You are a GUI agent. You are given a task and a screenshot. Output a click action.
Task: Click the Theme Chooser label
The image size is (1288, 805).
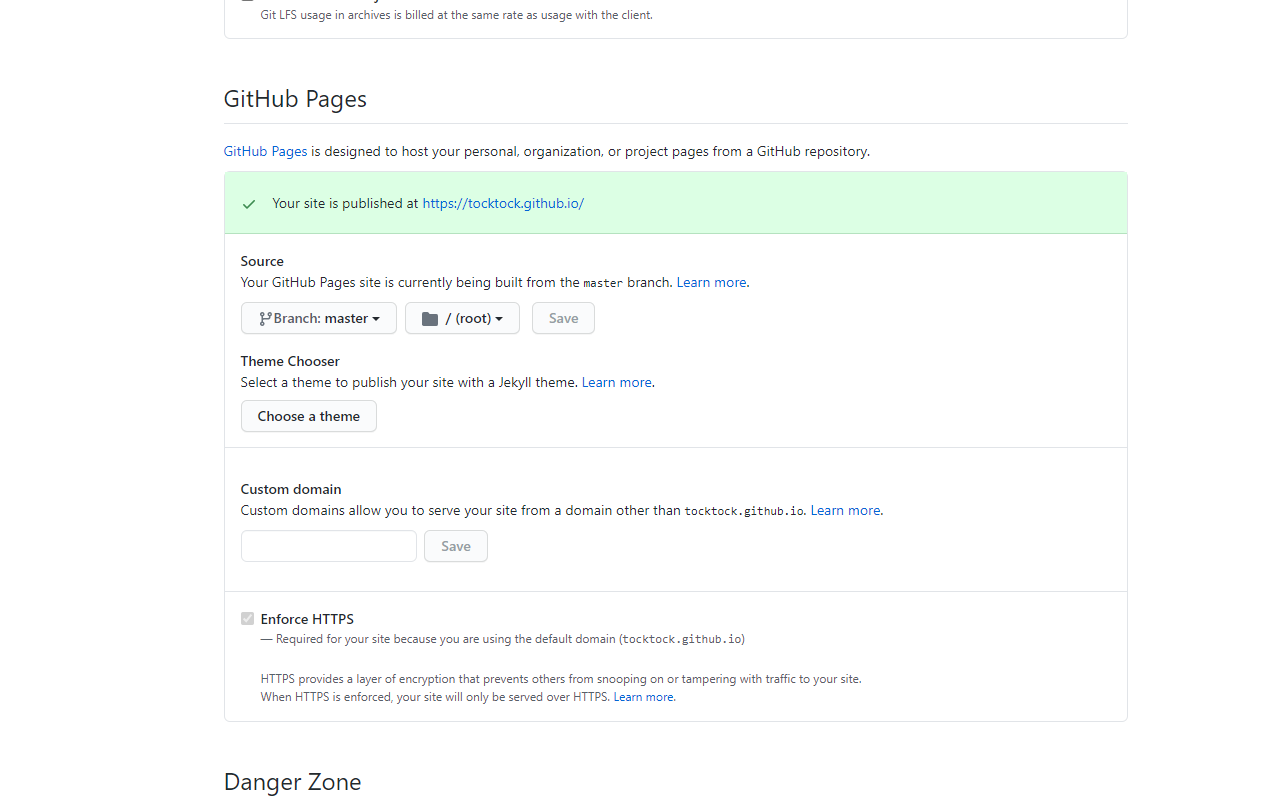pos(290,361)
